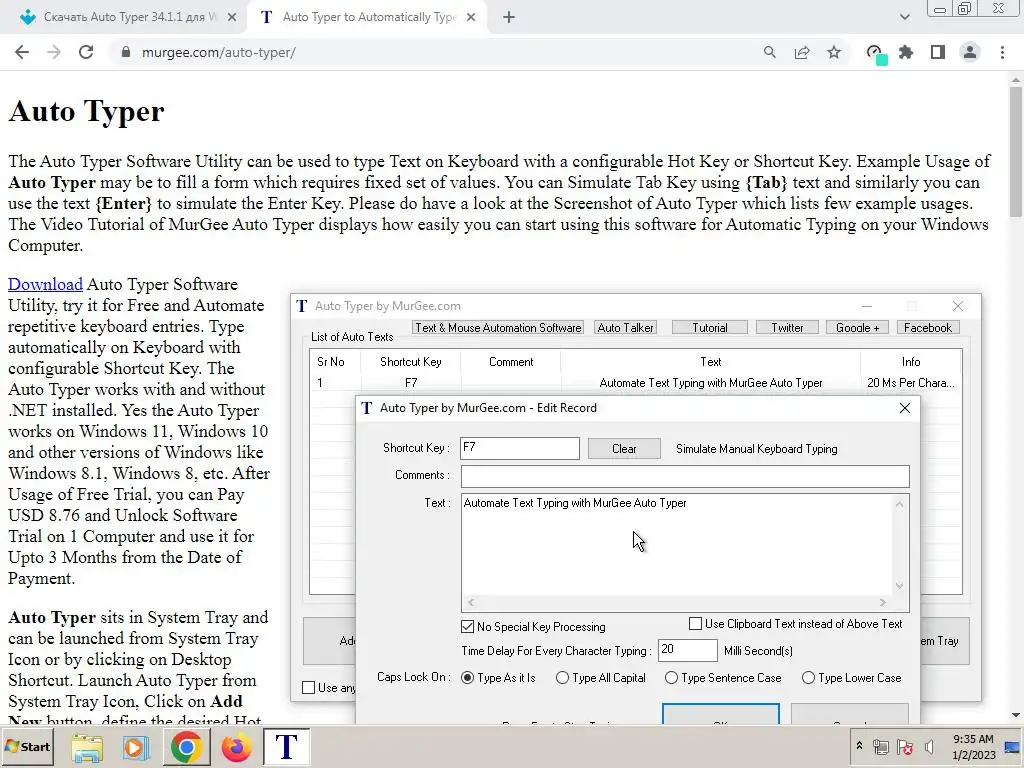Viewport: 1024px width, 768px height.
Task: Click the Twitter button
Action: pyautogui.click(x=787, y=328)
